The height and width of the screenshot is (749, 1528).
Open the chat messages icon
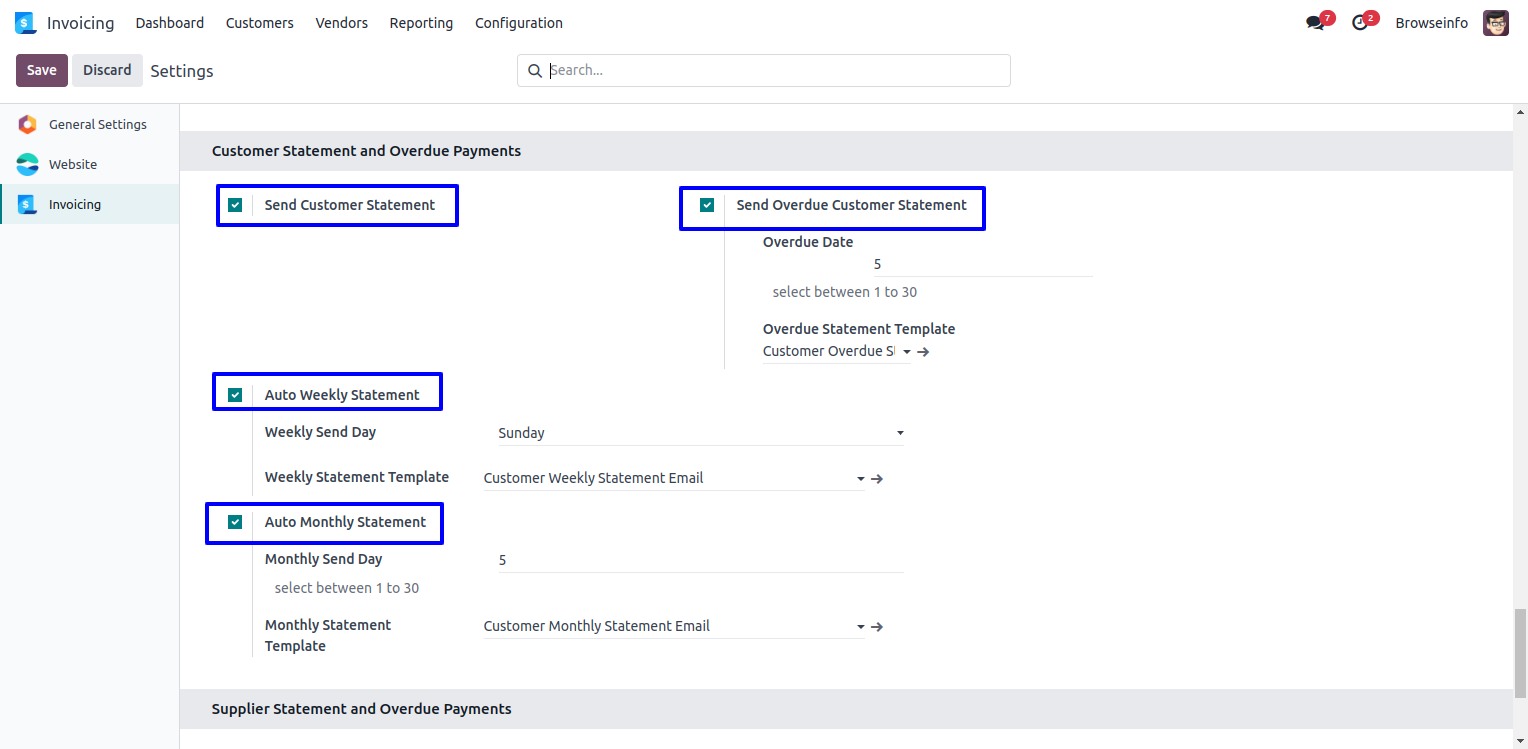1315,23
